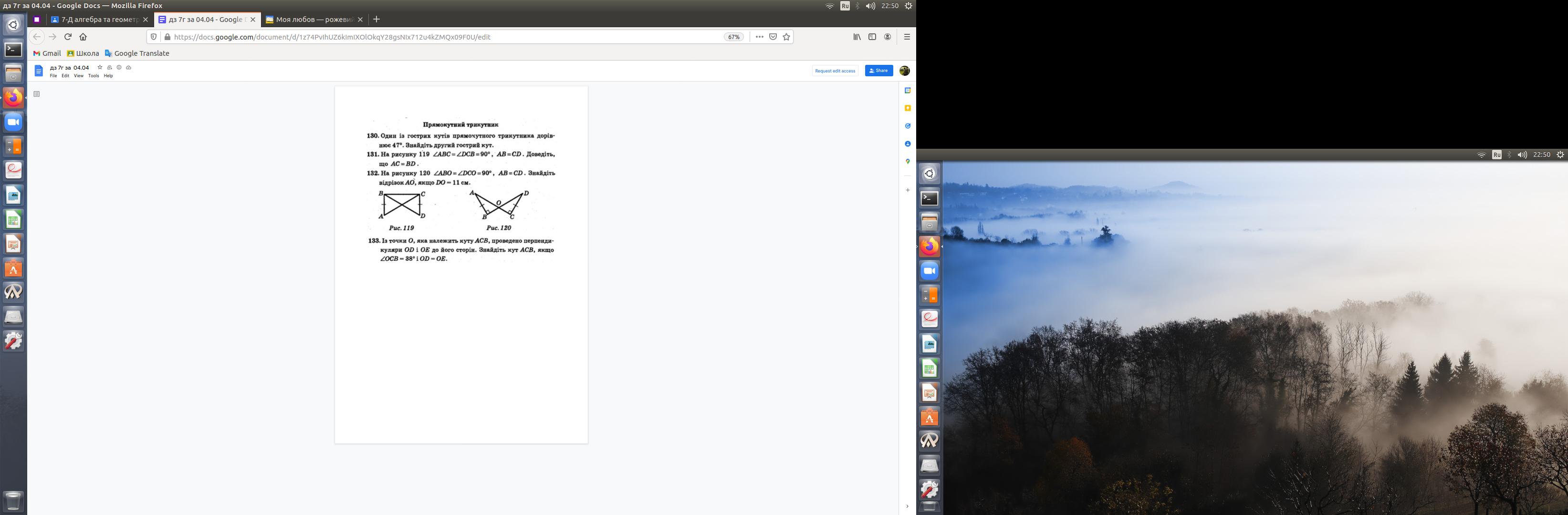Show document outline panel
This screenshot has height=515, width=1568.
[x=37, y=94]
